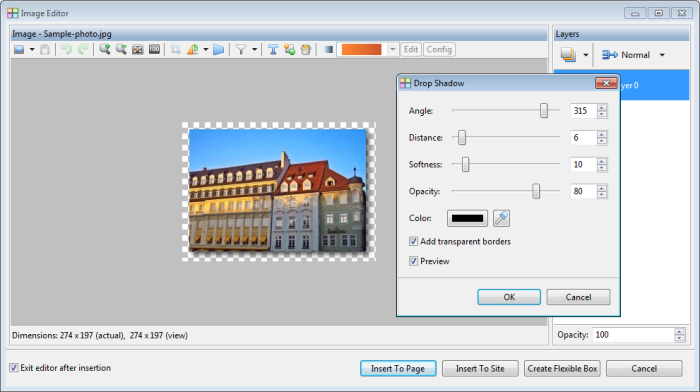Click the Opacity slider handle
The width and height of the screenshot is (700, 392).
click(536, 192)
